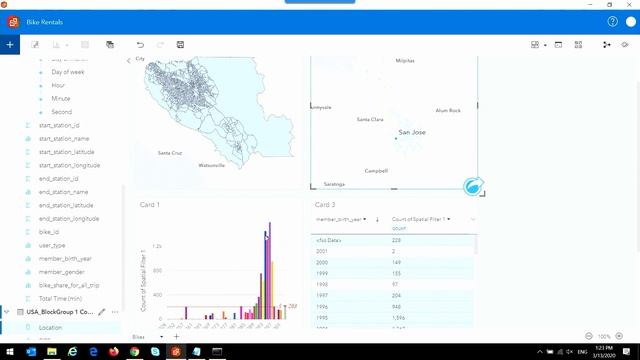Screen dimensions: 640x360
Task: Save the workbook
Action: click(180, 44)
